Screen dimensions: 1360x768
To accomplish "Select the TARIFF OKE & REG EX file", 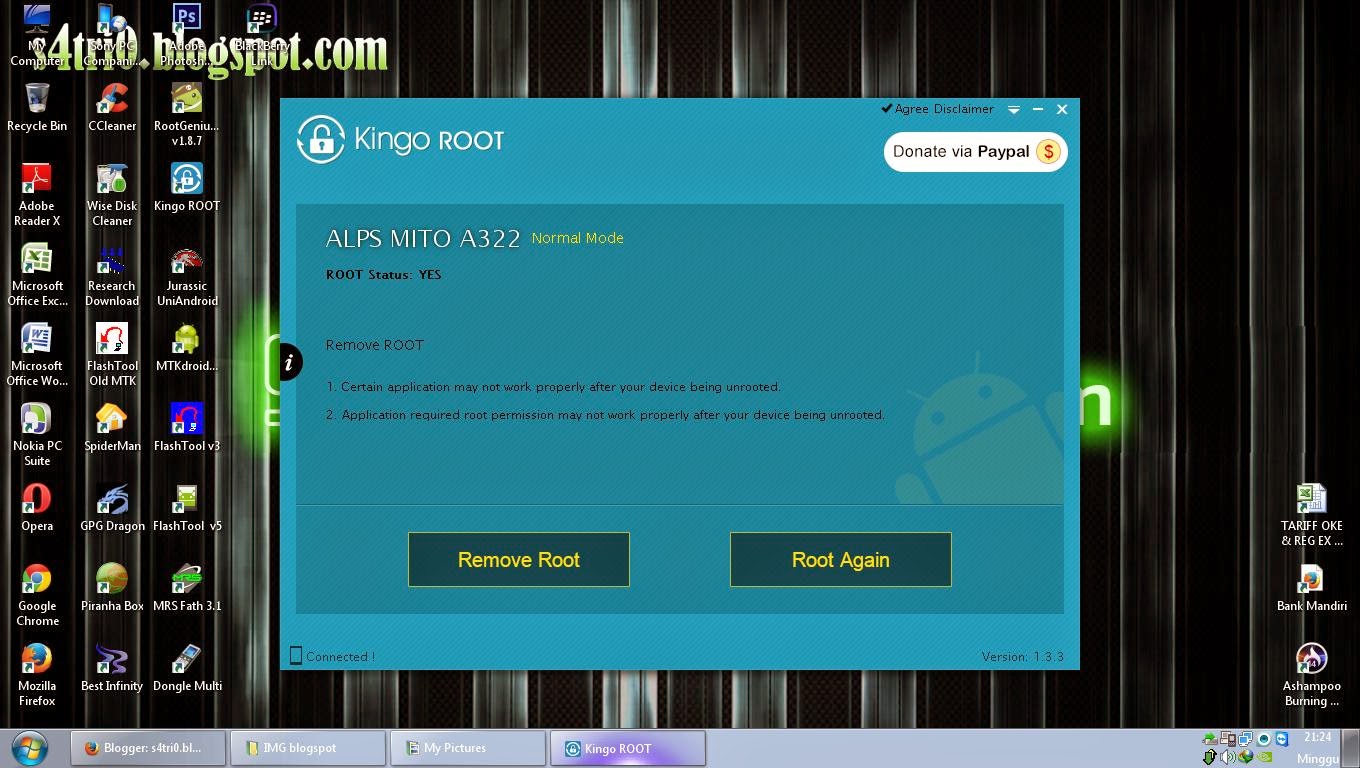I will click(1311, 514).
